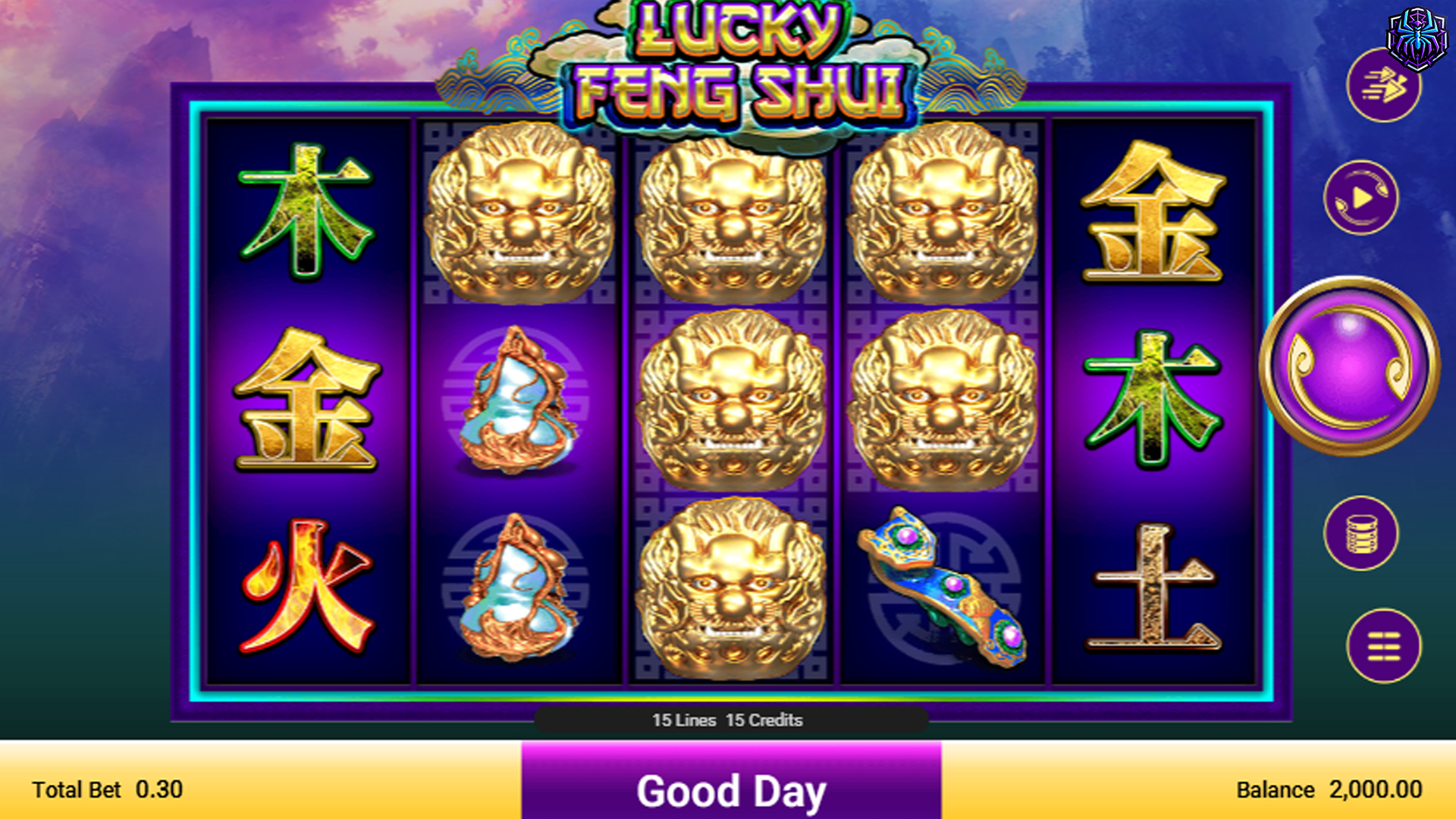Screen dimensions: 1456x819
Task: Click the gold character at top of fifth reel
Action: pyautogui.click(x=1153, y=211)
